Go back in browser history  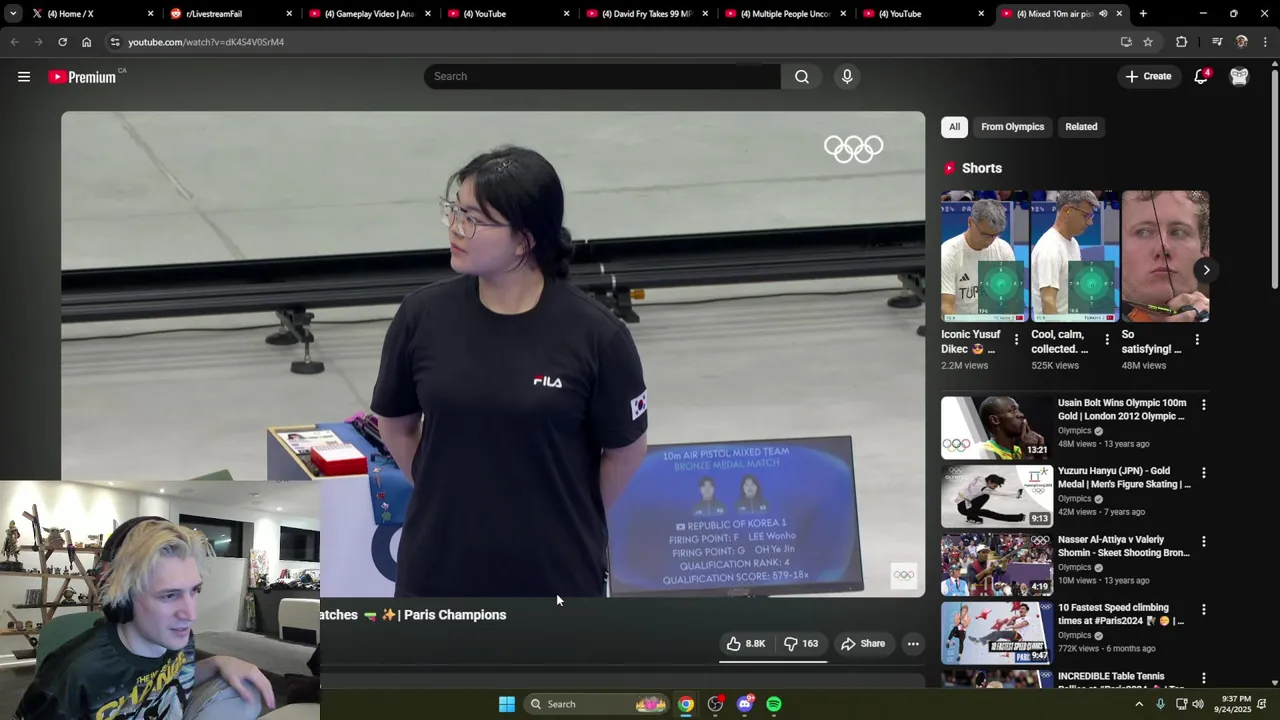click(14, 42)
